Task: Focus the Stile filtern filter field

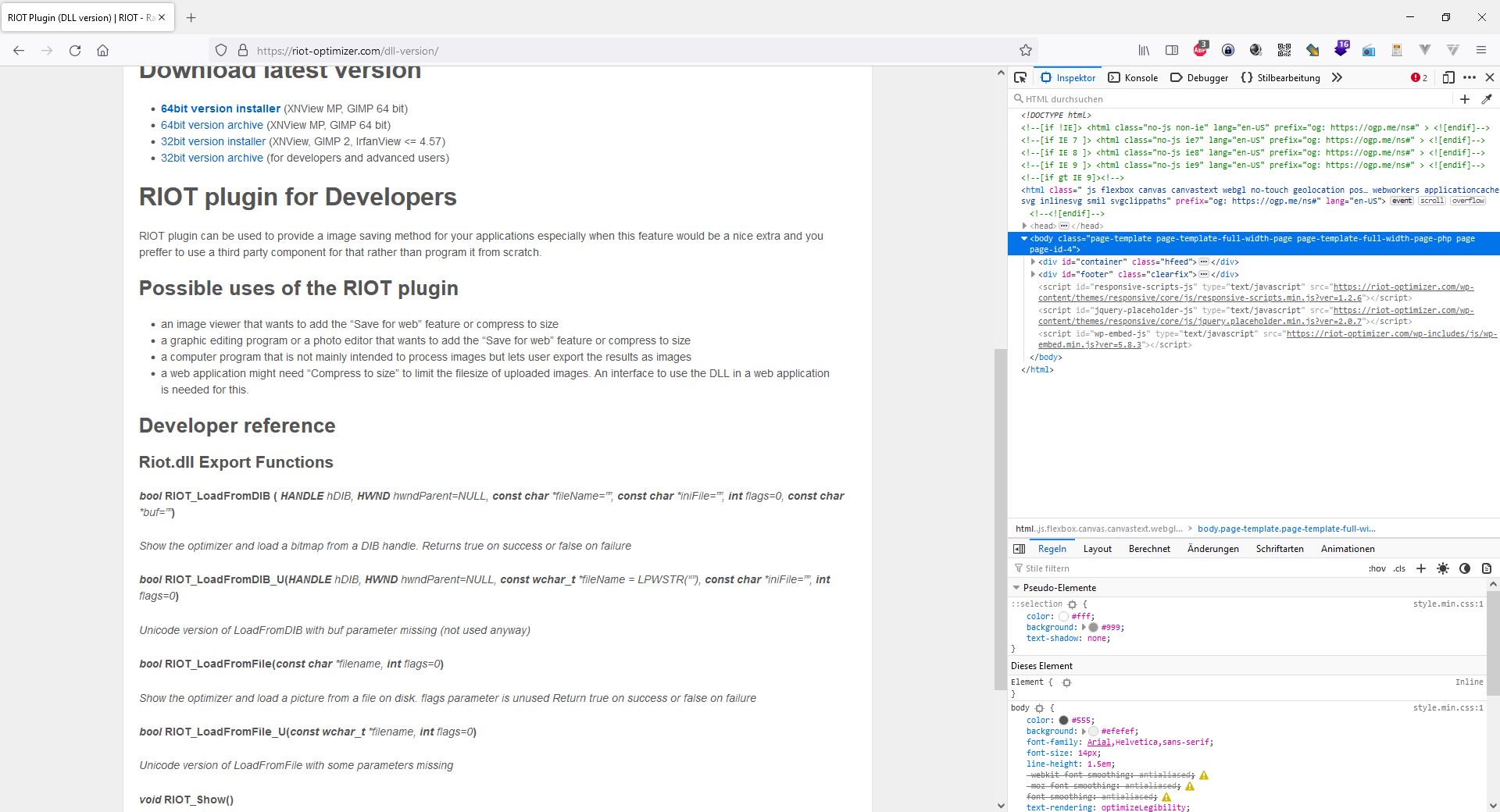Action: [1187, 568]
